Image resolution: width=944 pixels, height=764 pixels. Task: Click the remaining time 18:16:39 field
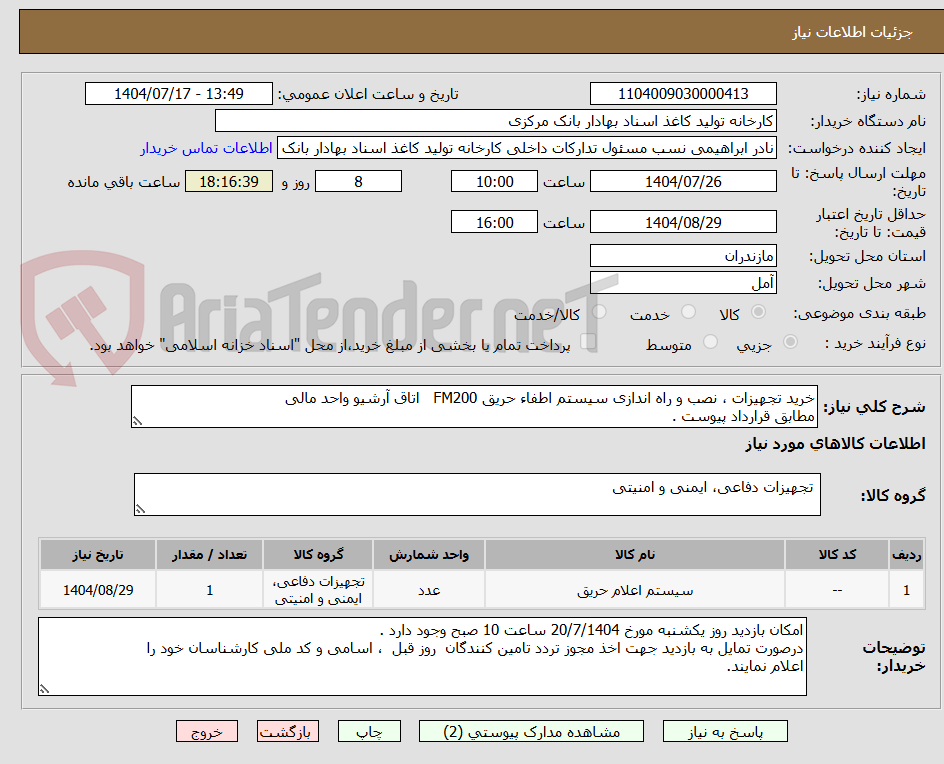coord(228,181)
